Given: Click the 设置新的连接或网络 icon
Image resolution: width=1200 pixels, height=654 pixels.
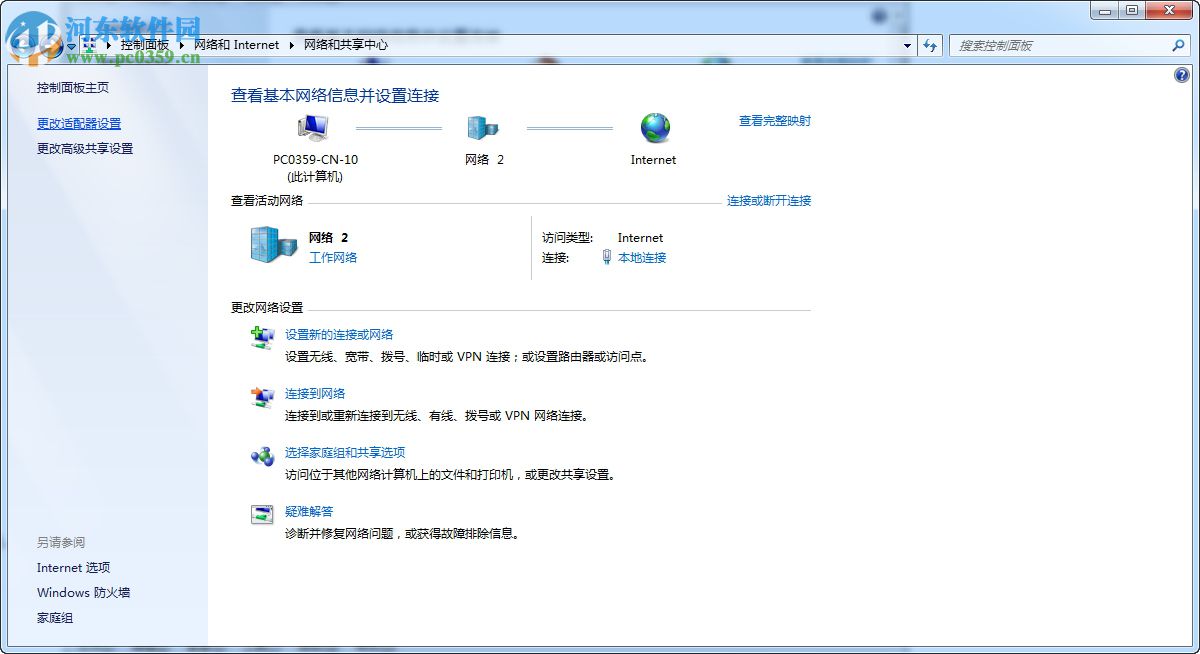Looking at the screenshot, I should coord(262,337).
